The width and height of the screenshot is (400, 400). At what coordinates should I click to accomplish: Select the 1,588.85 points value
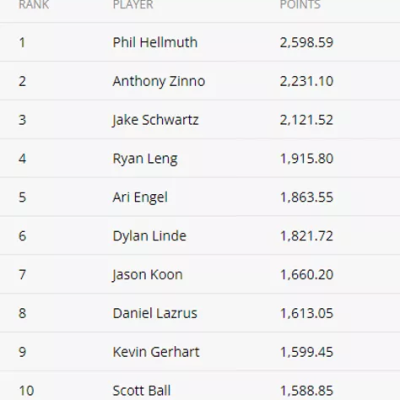click(x=307, y=391)
